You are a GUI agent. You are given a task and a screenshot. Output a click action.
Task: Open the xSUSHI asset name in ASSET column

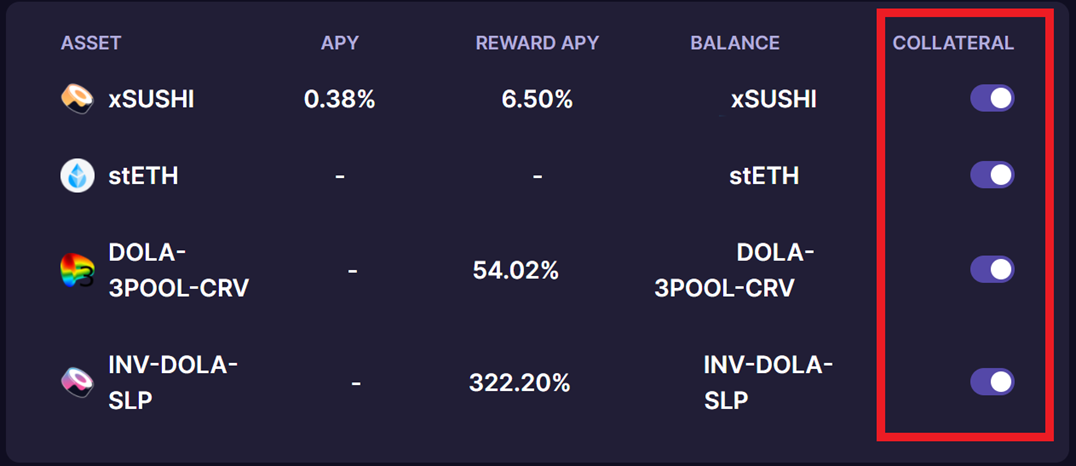[151, 100]
